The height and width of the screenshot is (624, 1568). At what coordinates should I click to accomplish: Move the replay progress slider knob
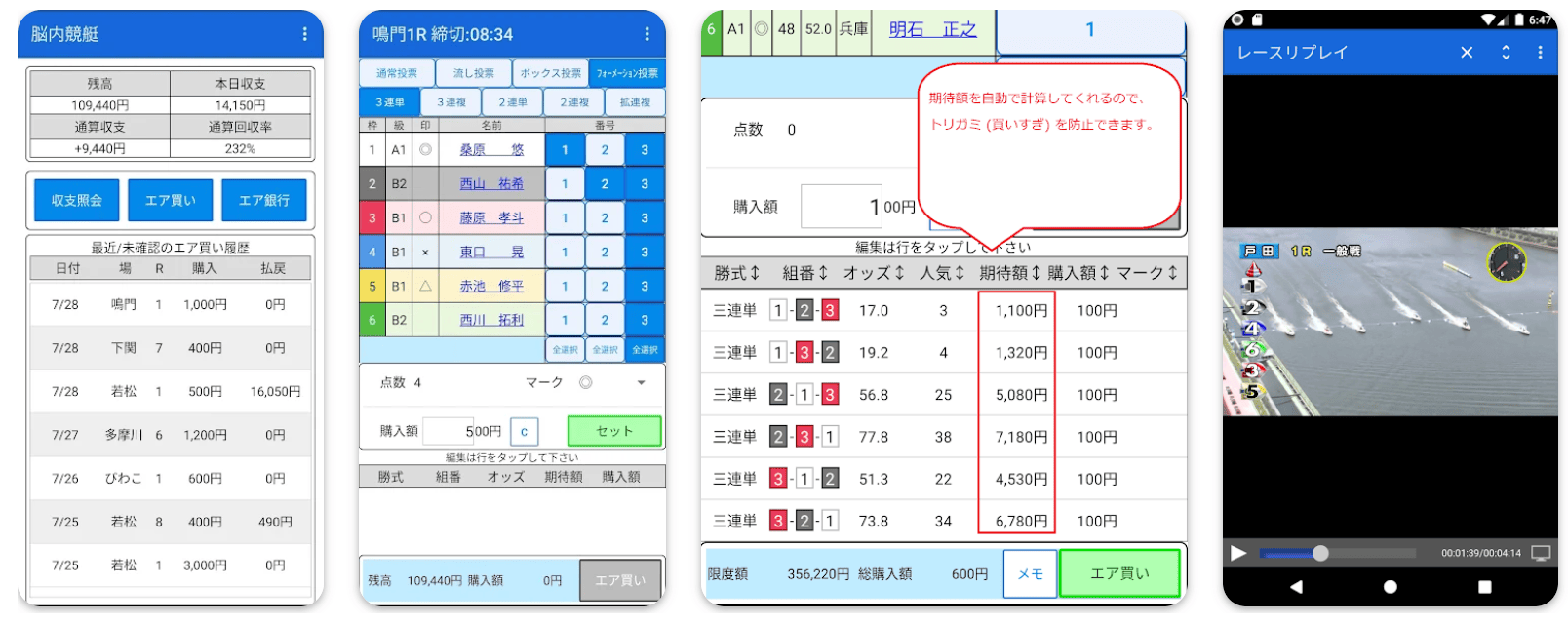point(1320,553)
